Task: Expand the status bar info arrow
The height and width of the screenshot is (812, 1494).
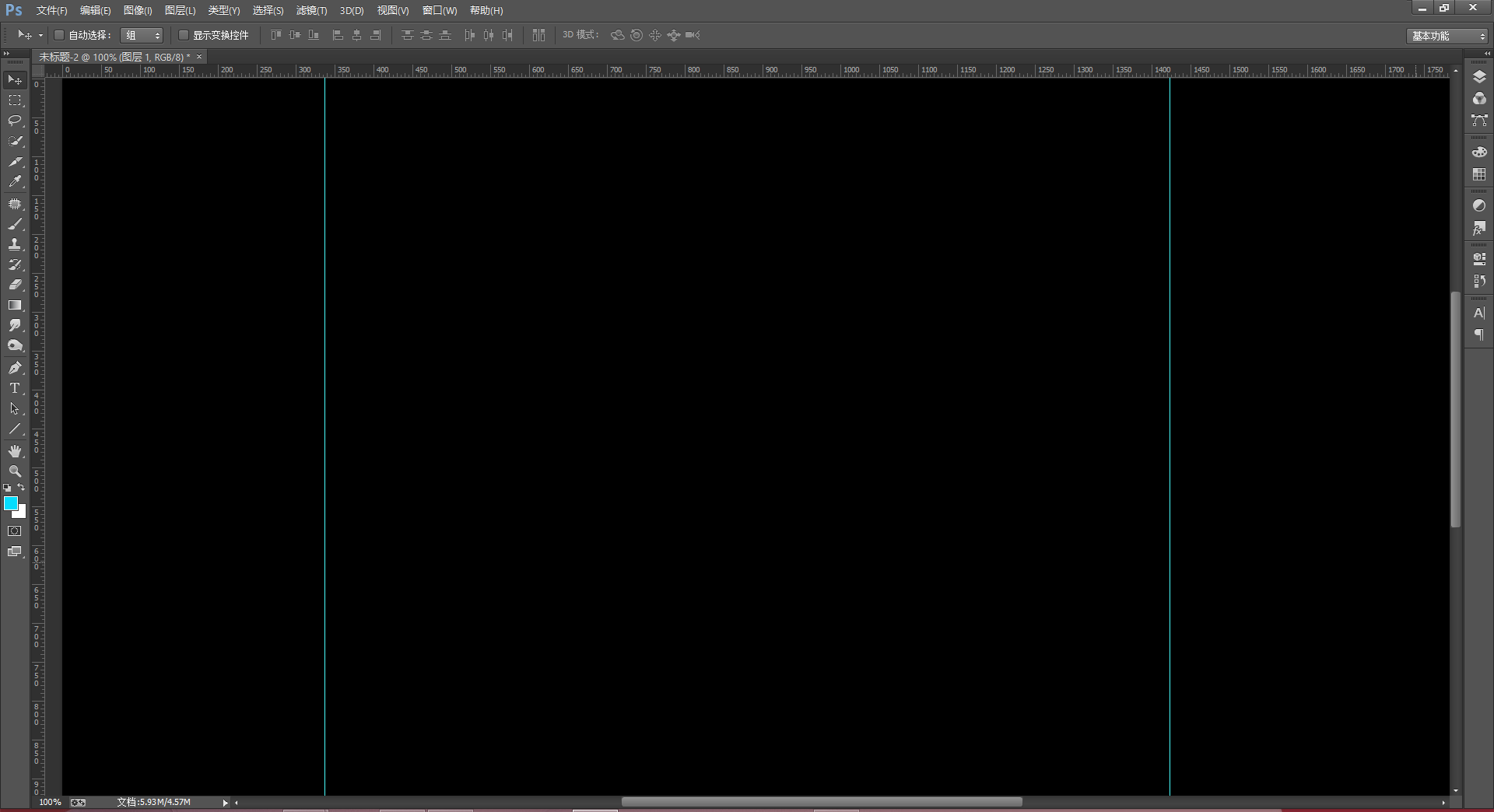Action: (x=225, y=803)
